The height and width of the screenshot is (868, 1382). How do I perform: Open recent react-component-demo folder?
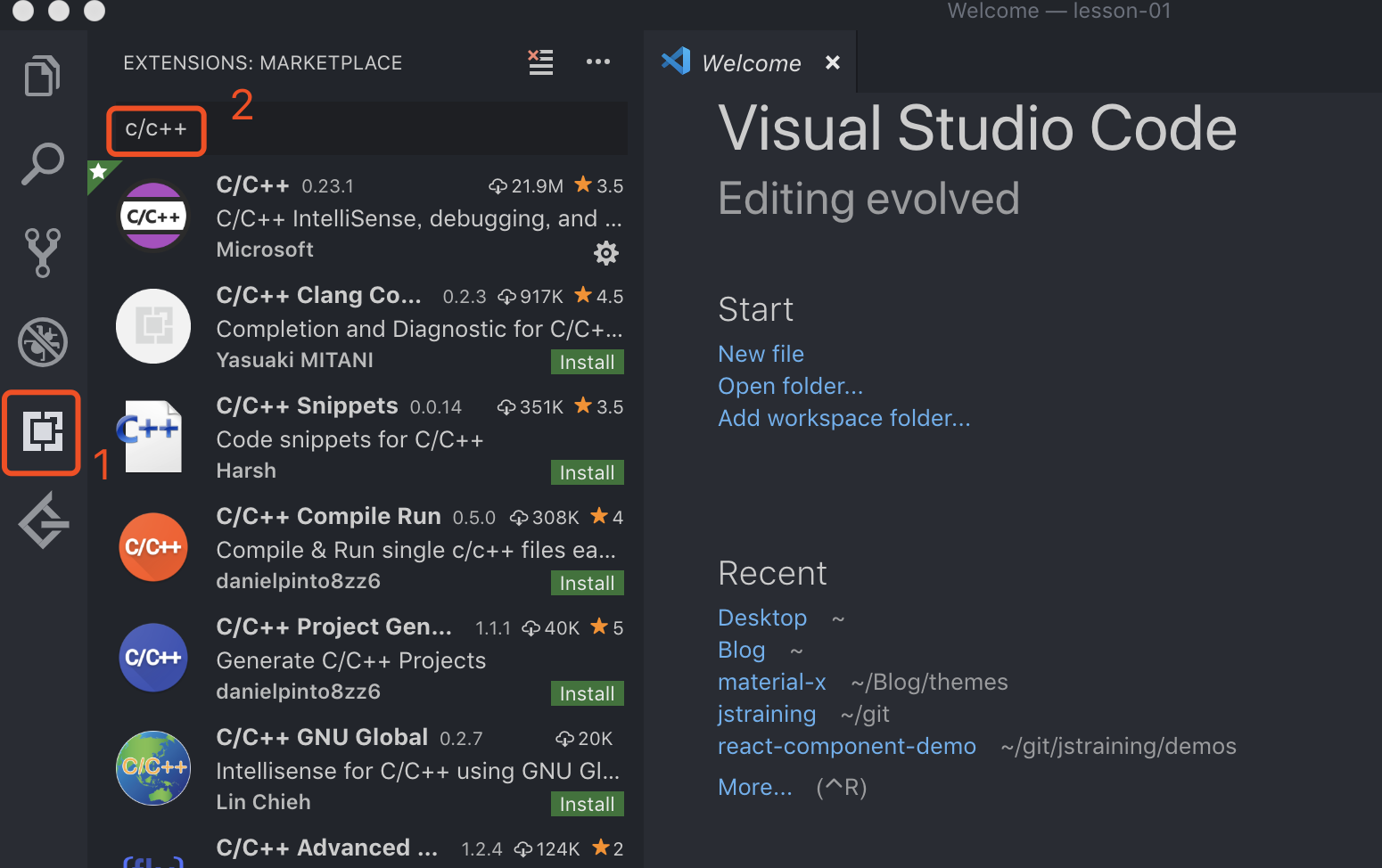[x=847, y=746]
